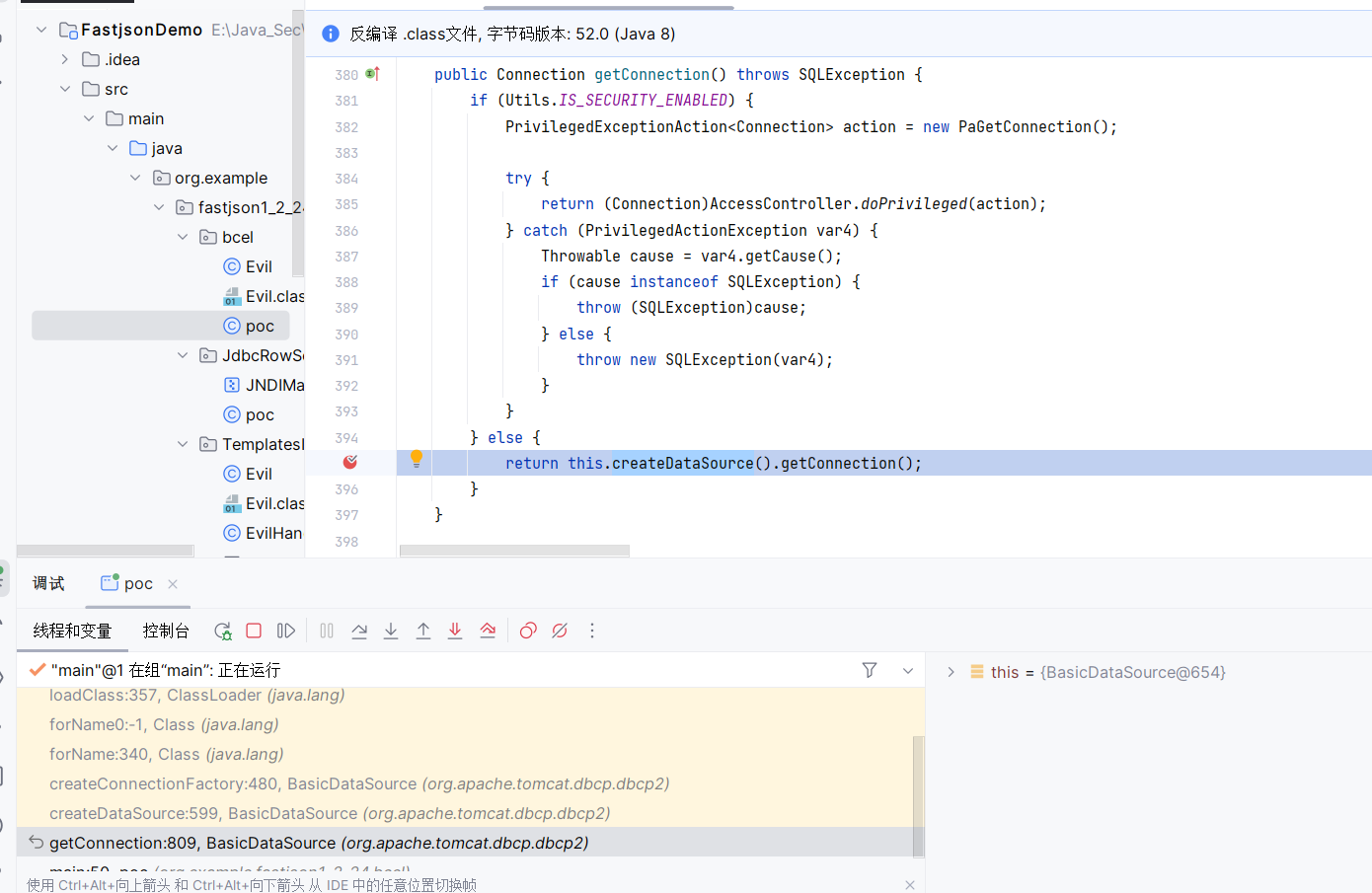
Task: Switch to the 控制台 tab
Action: tap(166, 631)
